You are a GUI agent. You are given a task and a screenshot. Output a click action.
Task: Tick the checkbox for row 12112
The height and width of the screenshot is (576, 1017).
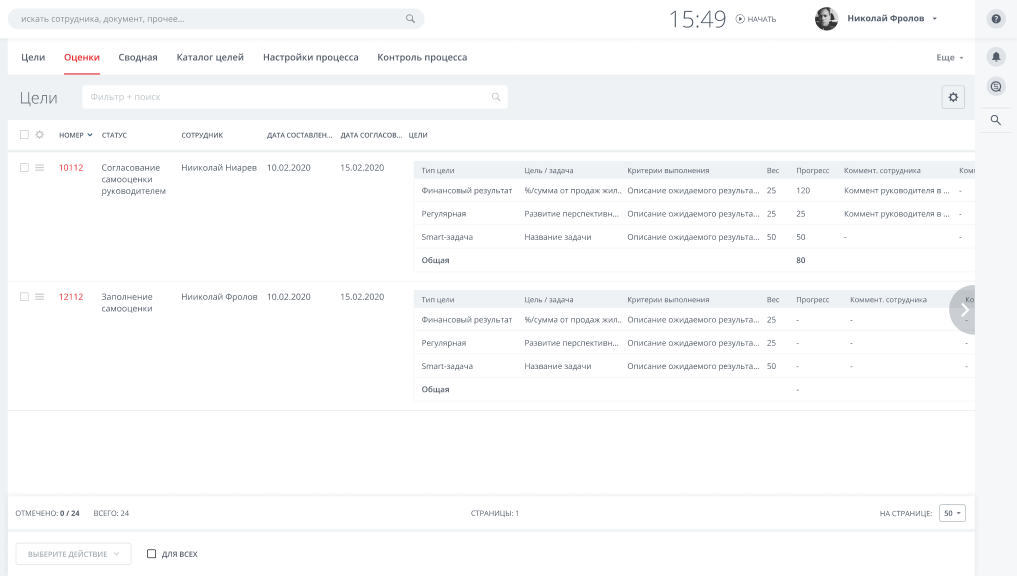pos(24,297)
